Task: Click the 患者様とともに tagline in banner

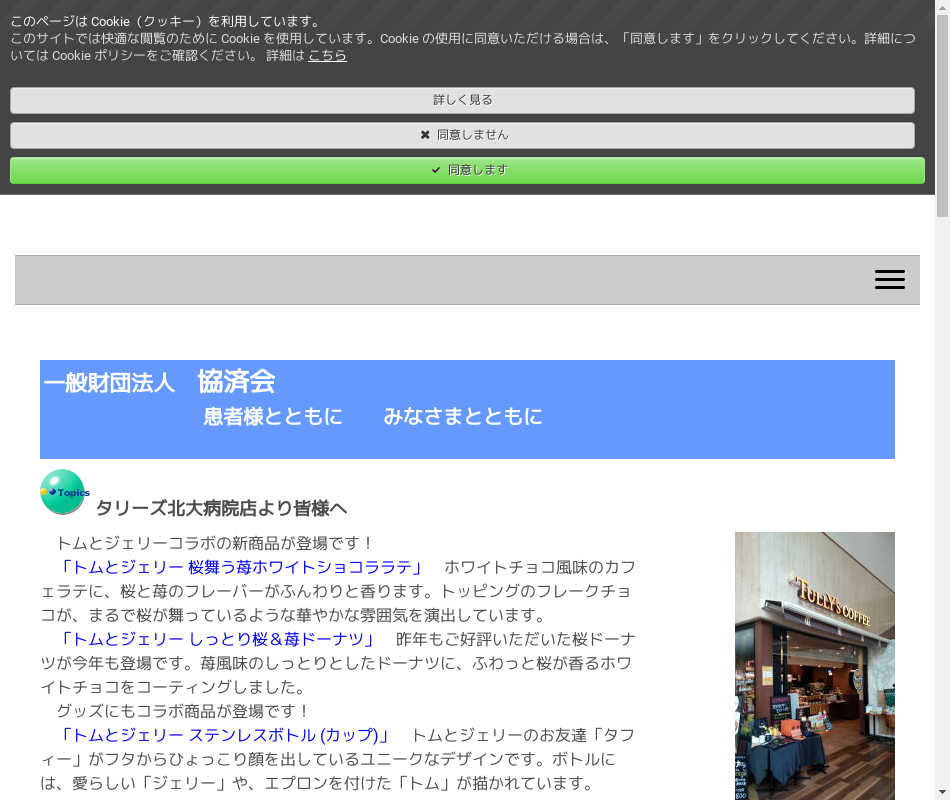Action: pyautogui.click(x=273, y=416)
